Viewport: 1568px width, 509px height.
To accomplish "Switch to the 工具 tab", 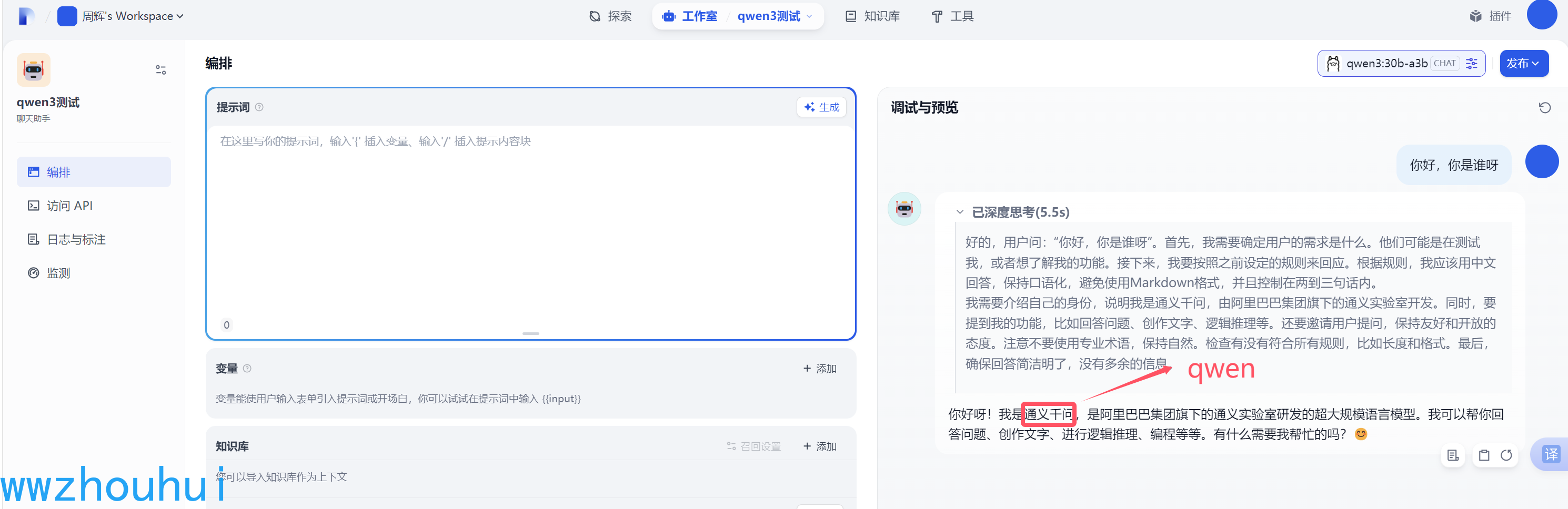I will (x=952, y=16).
